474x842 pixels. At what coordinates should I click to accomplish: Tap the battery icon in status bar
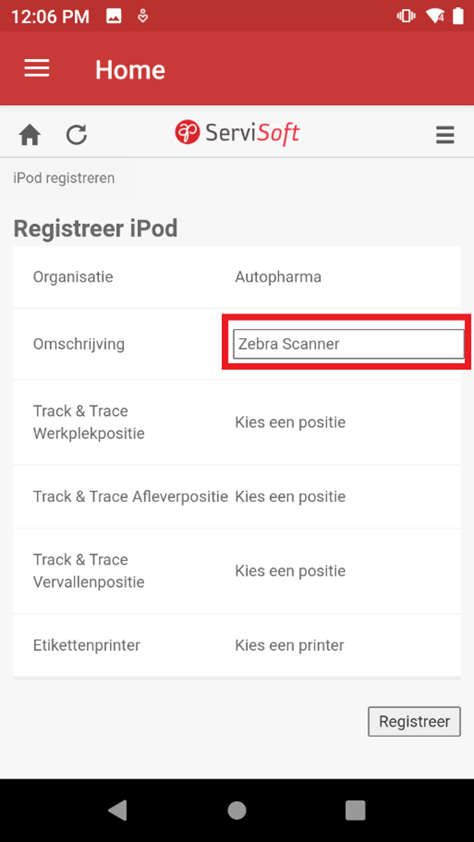pyautogui.click(x=458, y=16)
